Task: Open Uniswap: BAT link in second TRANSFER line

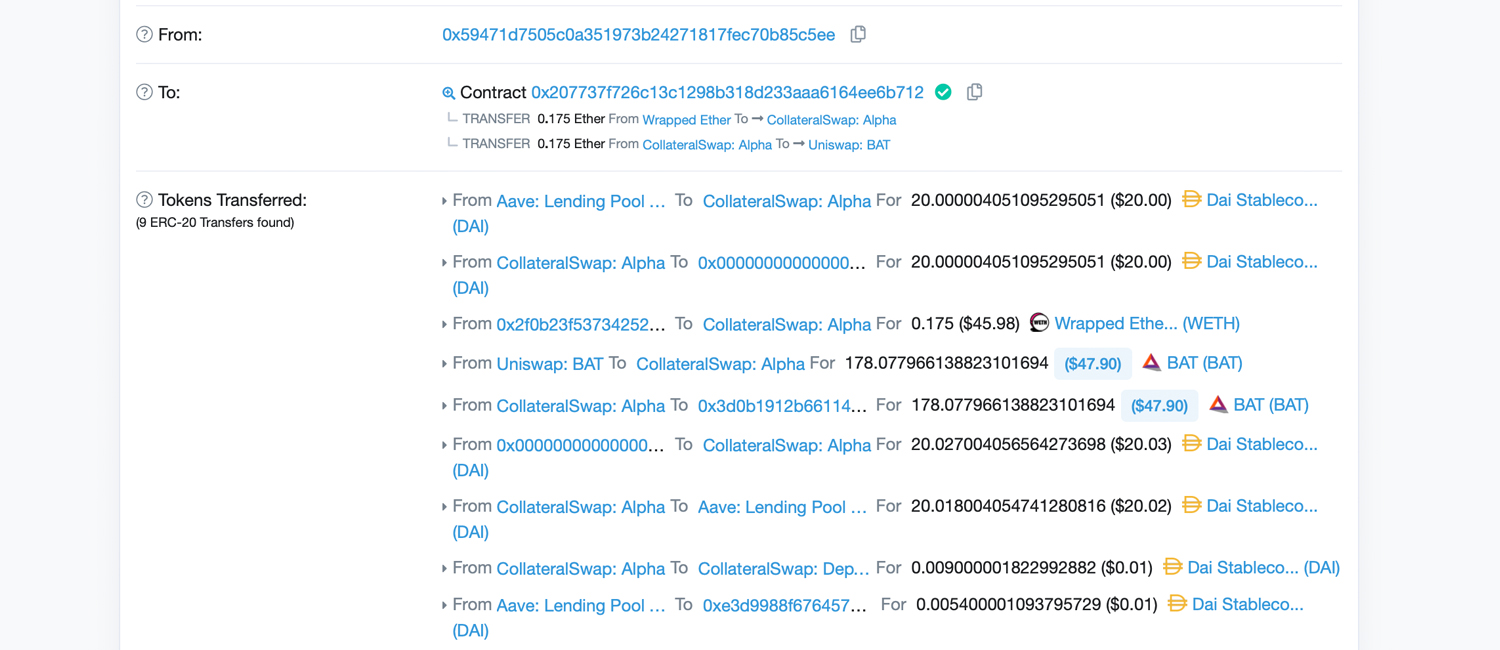Action: [x=849, y=145]
